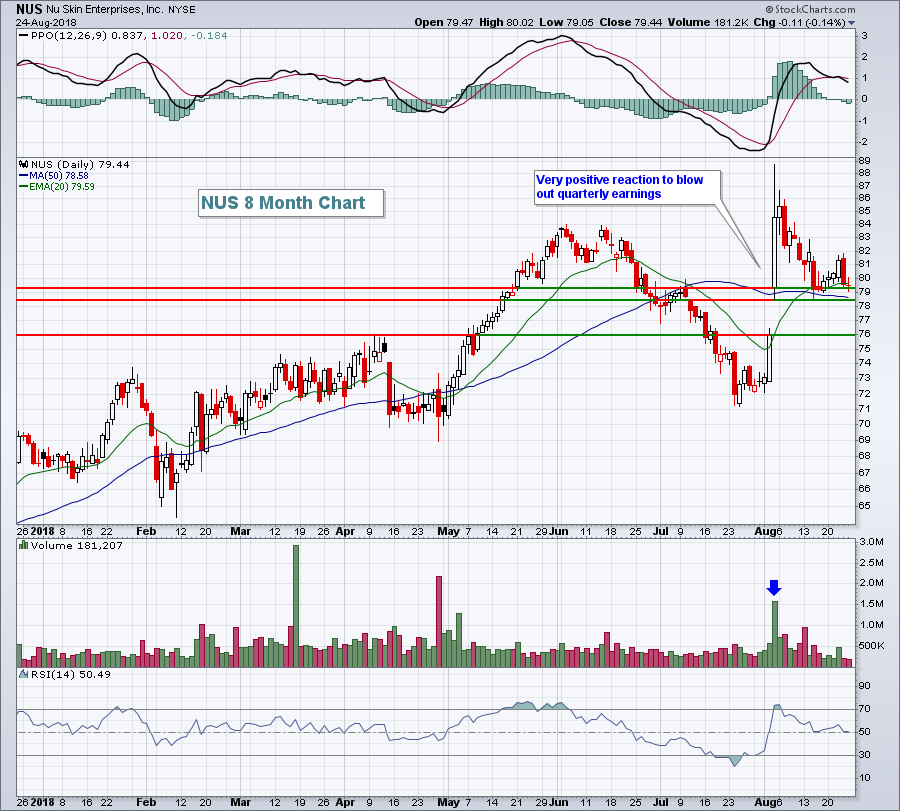The width and height of the screenshot is (900, 811).
Task: Click the red PPO signal value 1.020
Action: 168,36
